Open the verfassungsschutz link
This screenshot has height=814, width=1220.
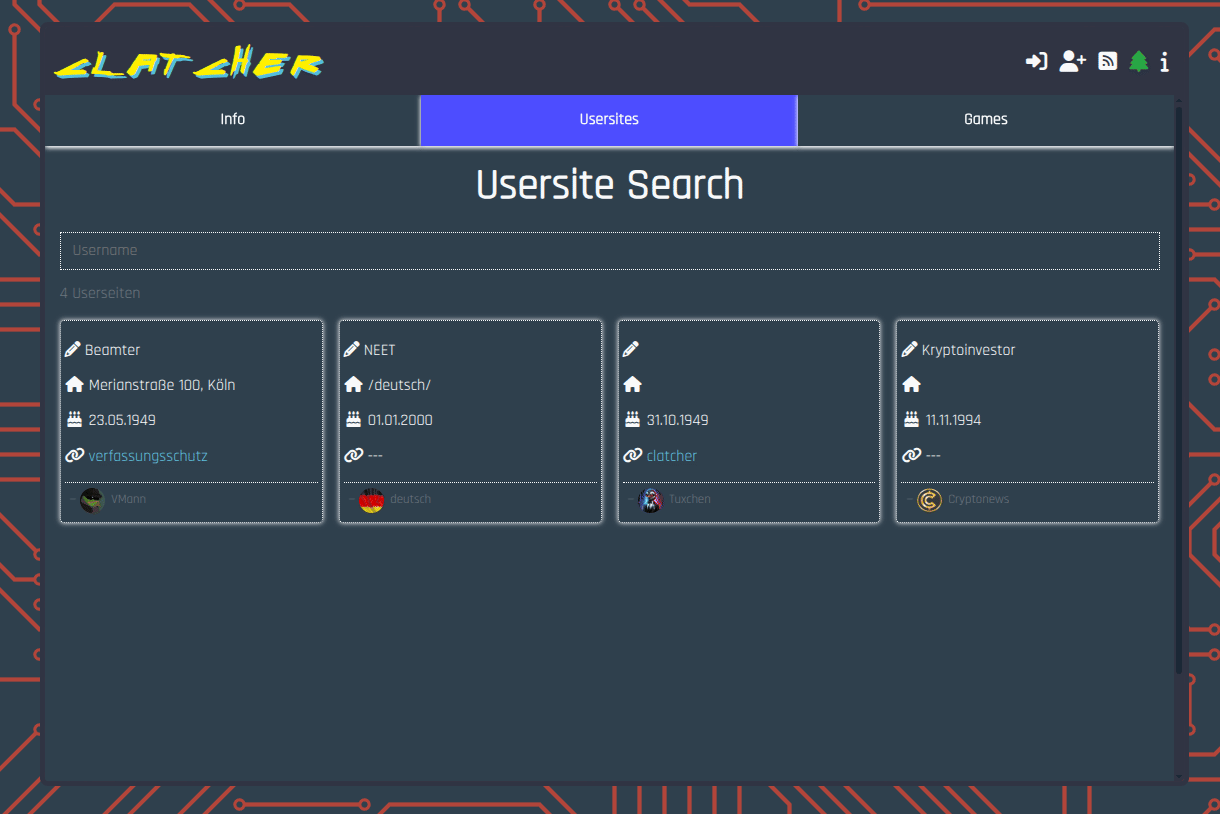tap(148, 456)
